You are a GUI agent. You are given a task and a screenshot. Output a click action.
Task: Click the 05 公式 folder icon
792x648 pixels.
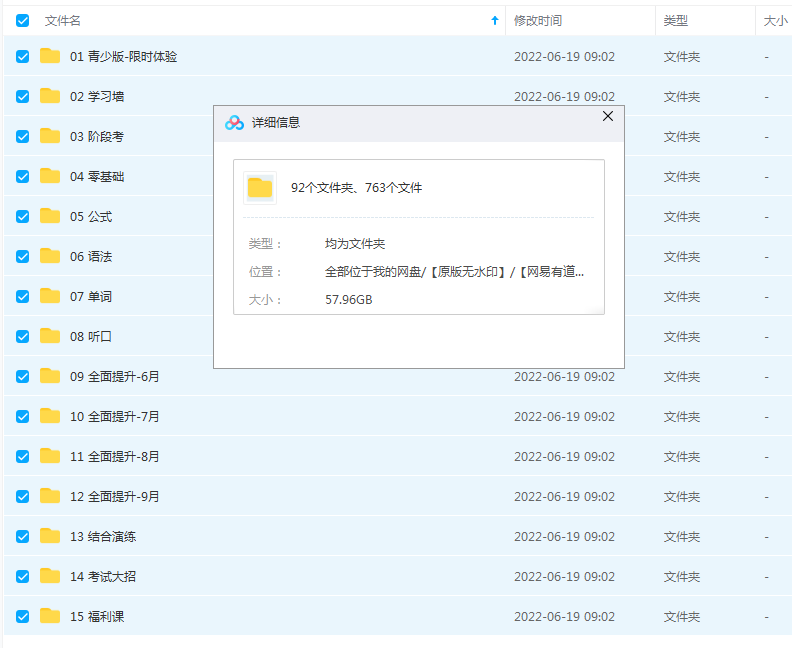[50, 216]
